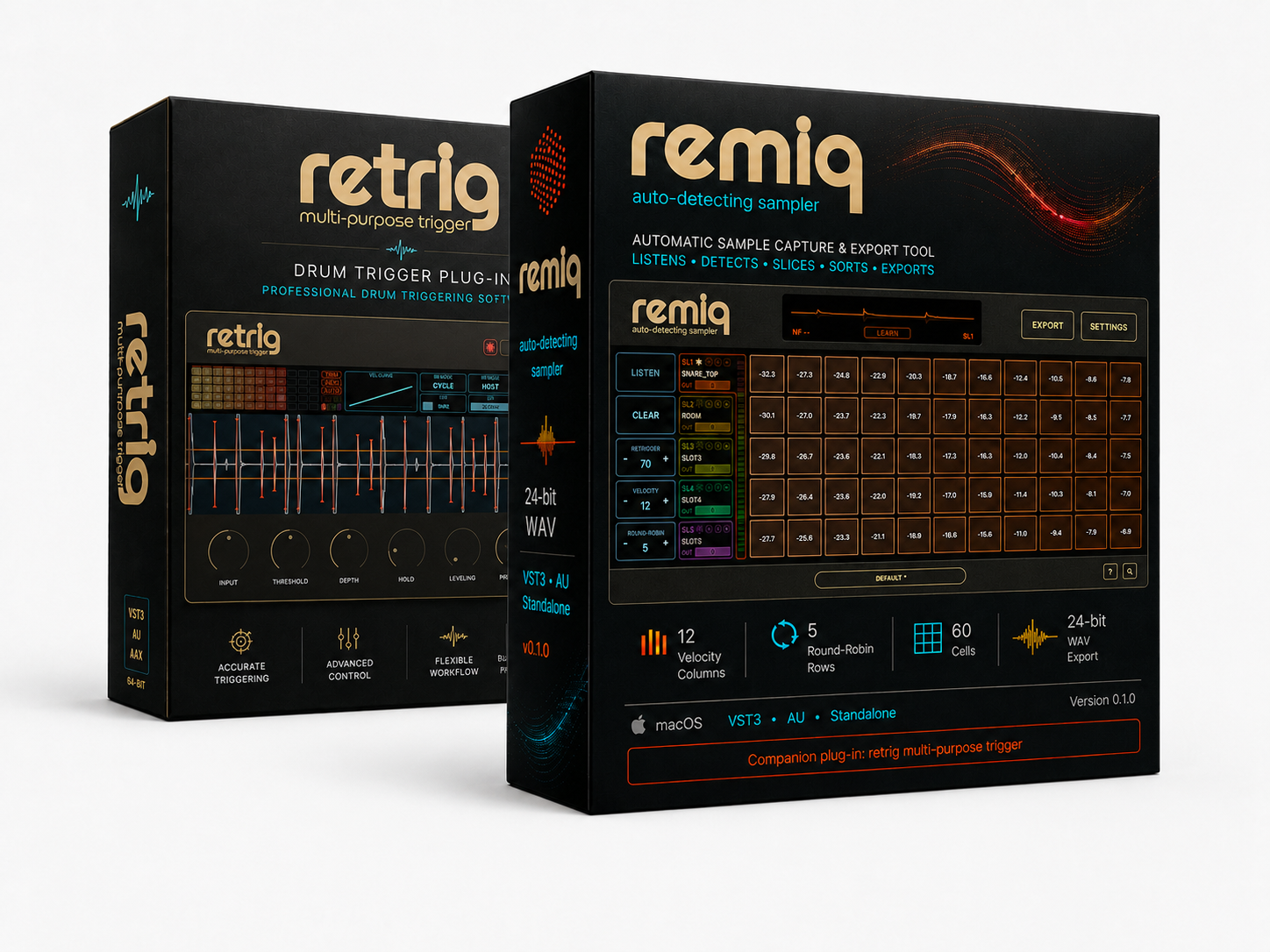Click the Accurate Triggering target icon

pos(240,642)
